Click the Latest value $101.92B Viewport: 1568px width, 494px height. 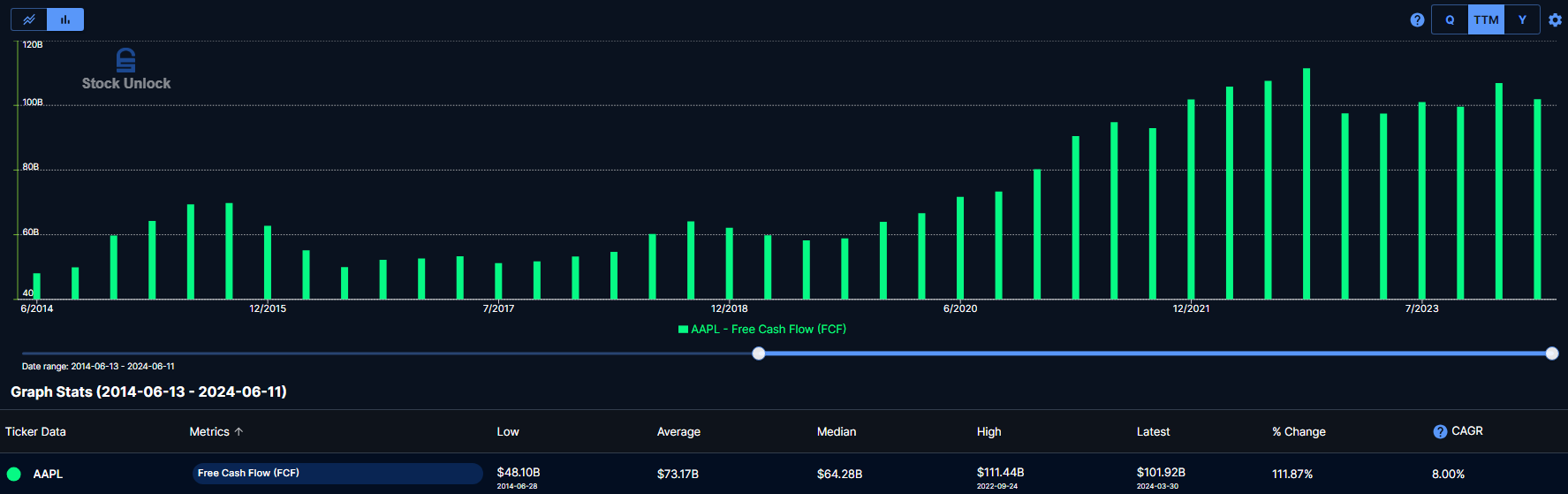pyautogui.click(x=1161, y=473)
